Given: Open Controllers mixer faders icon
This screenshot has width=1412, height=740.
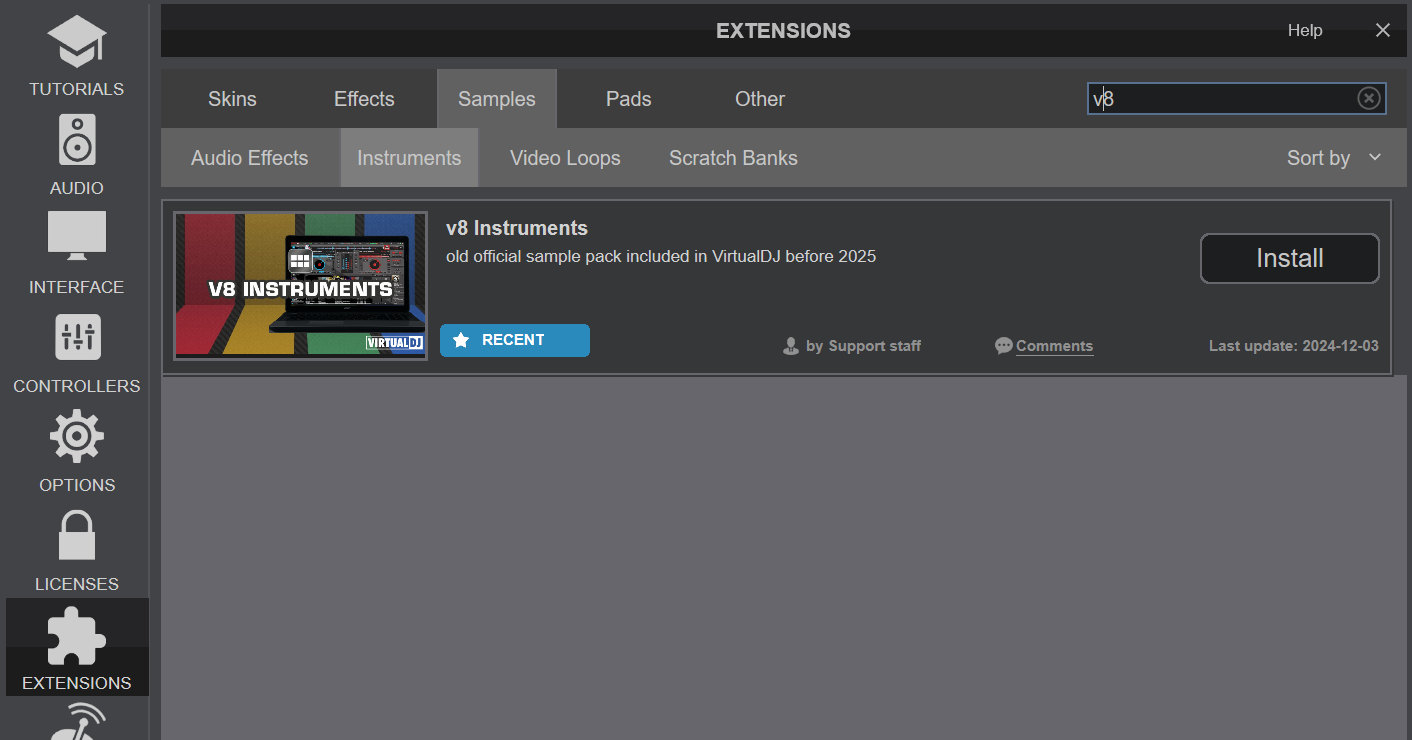Looking at the screenshot, I should pos(77,337).
